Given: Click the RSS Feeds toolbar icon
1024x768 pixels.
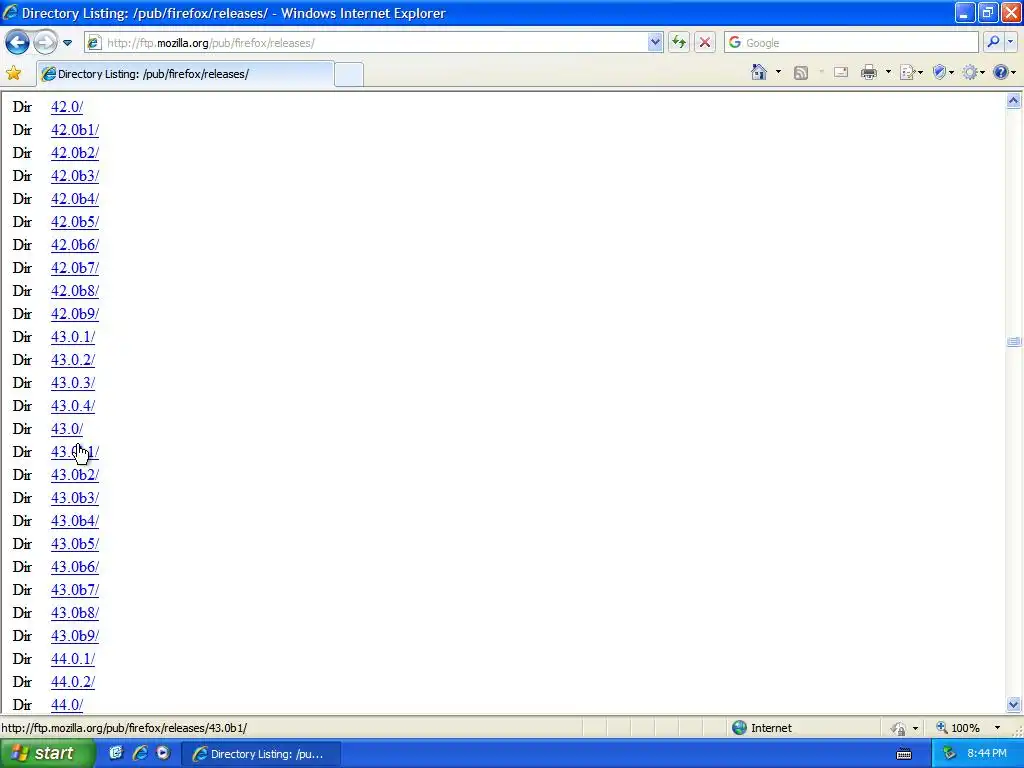Looking at the screenshot, I should pos(801,72).
